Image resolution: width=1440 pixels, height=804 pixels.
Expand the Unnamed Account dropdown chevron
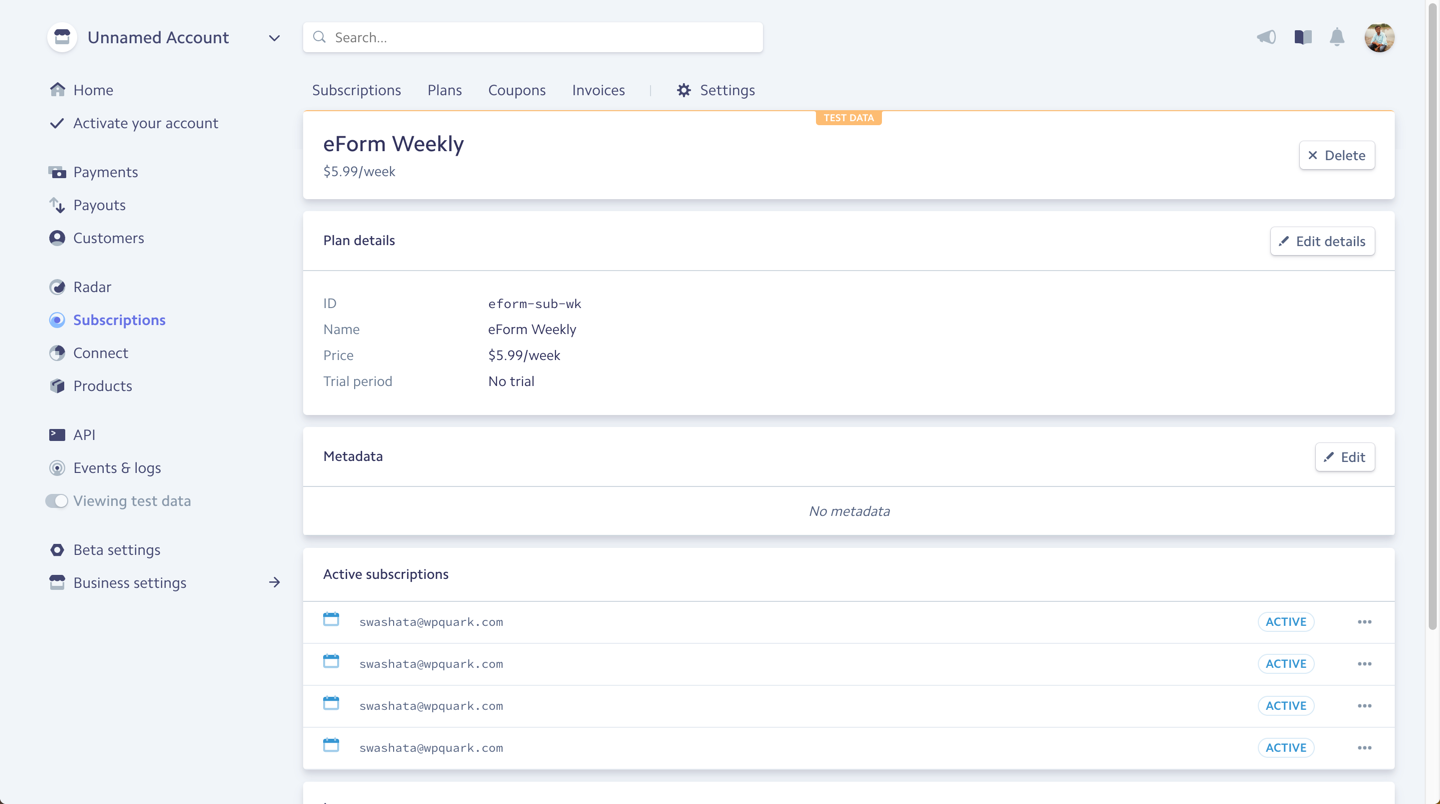click(274, 38)
